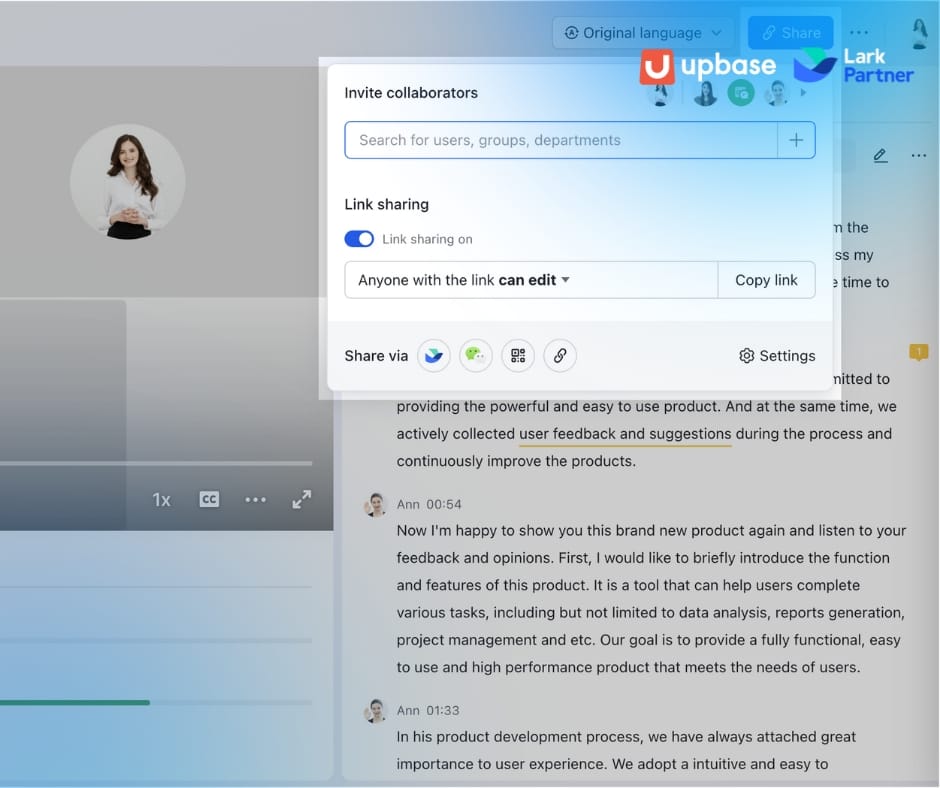Click the copy share link icon
940x788 pixels.
pos(559,355)
